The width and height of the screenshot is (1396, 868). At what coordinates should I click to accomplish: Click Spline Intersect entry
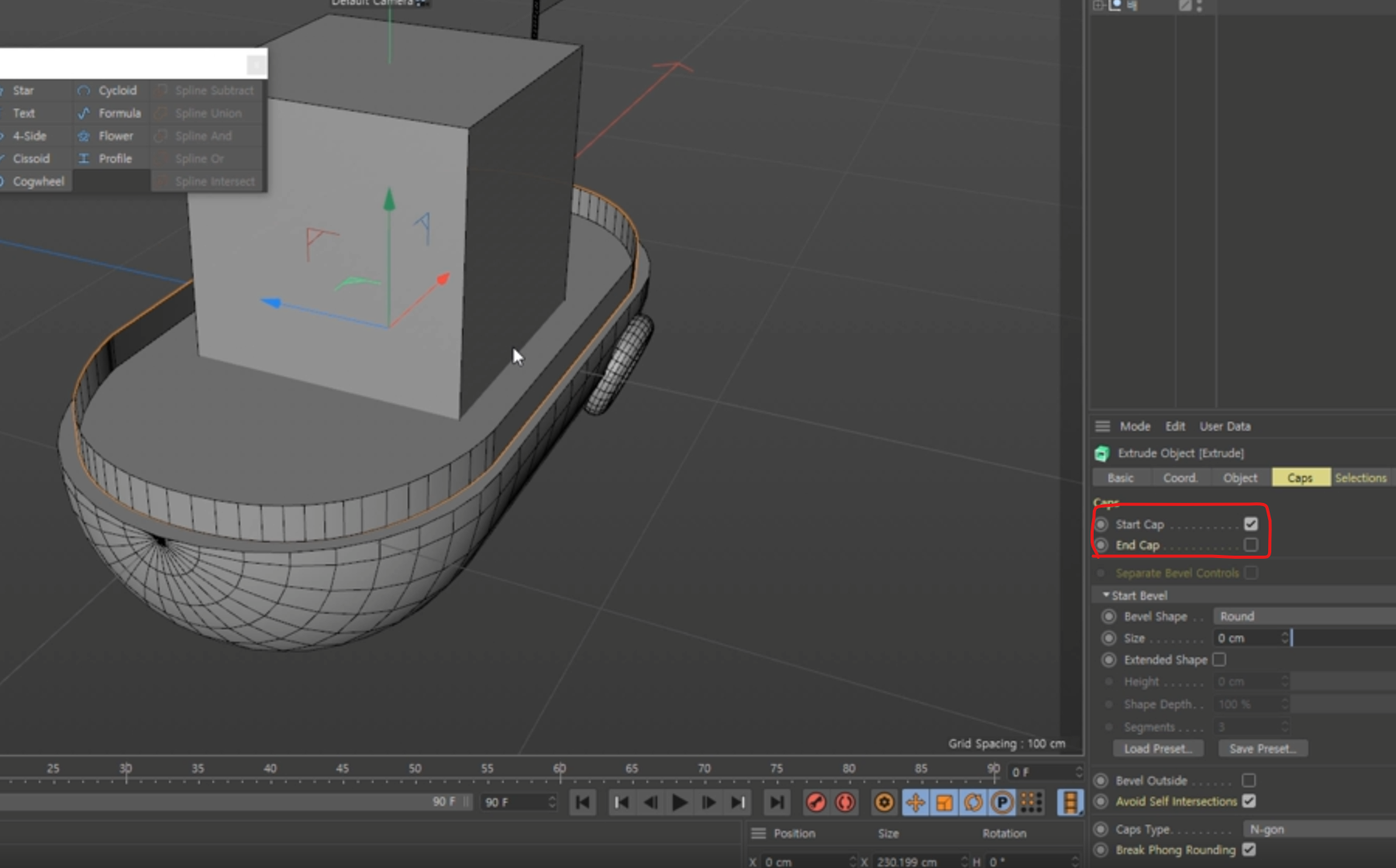tap(208, 181)
